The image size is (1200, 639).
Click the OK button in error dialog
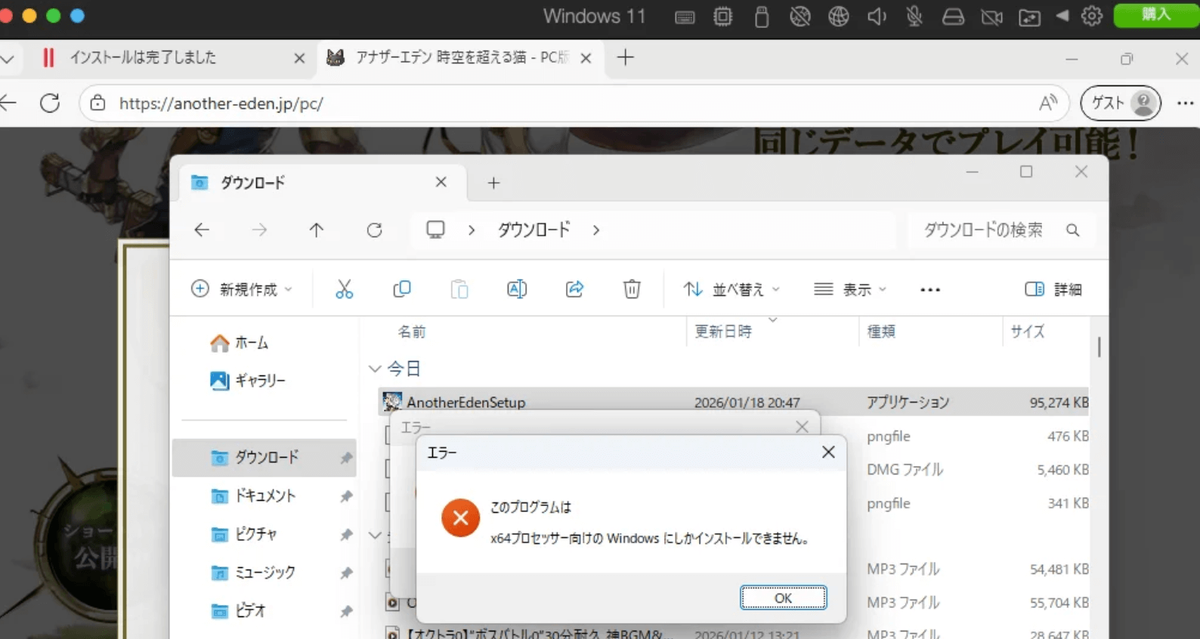[x=783, y=597]
